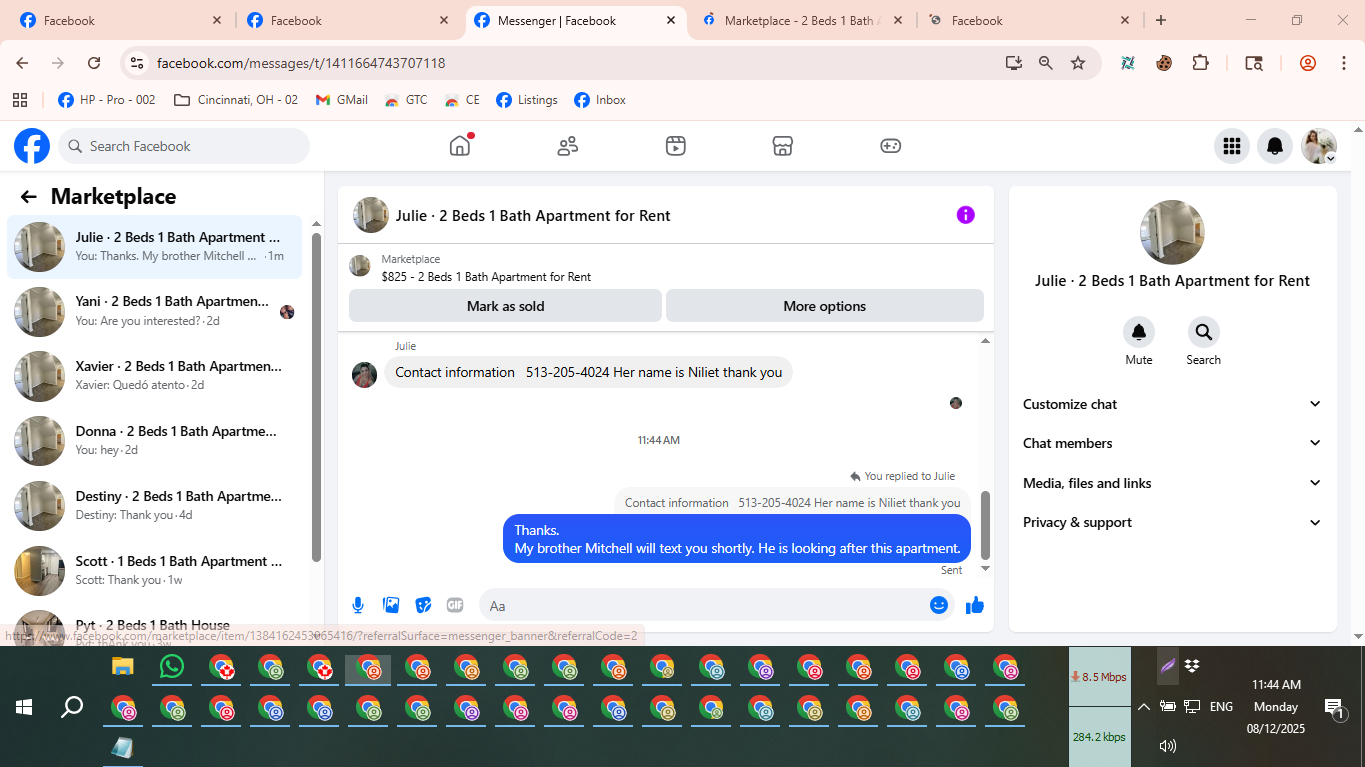The image size is (1365, 767).
Task: Open the Video (Watch) icon
Action: [x=676, y=146]
